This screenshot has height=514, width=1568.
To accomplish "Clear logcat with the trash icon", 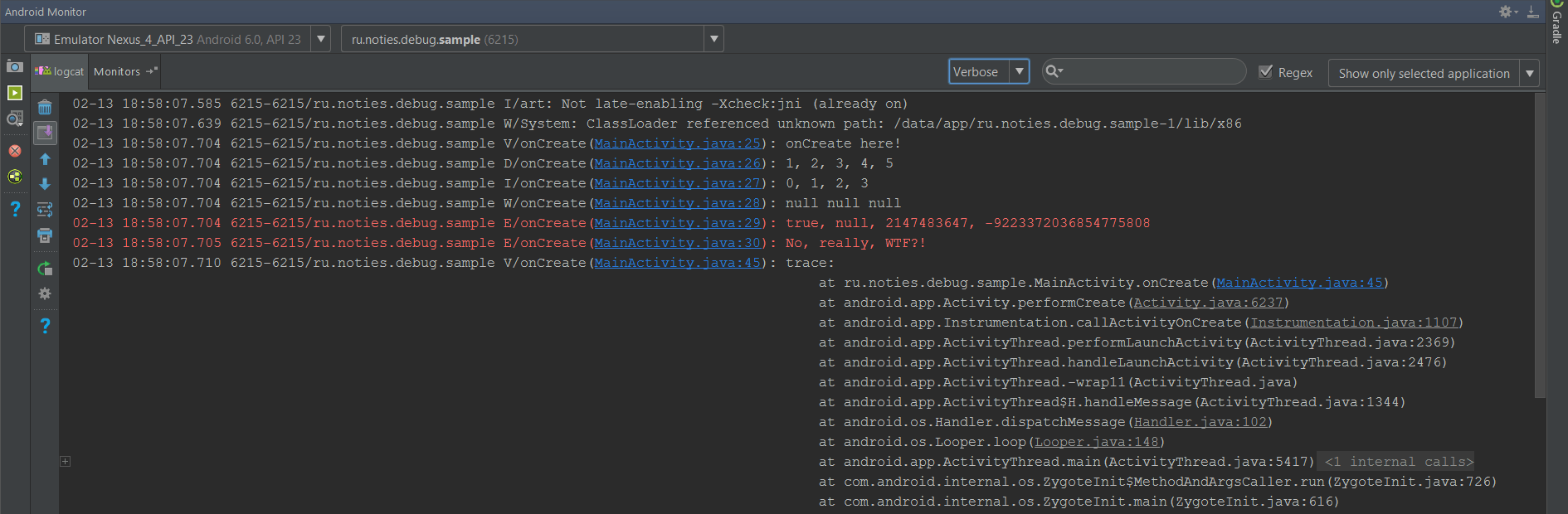I will click(45, 107).
